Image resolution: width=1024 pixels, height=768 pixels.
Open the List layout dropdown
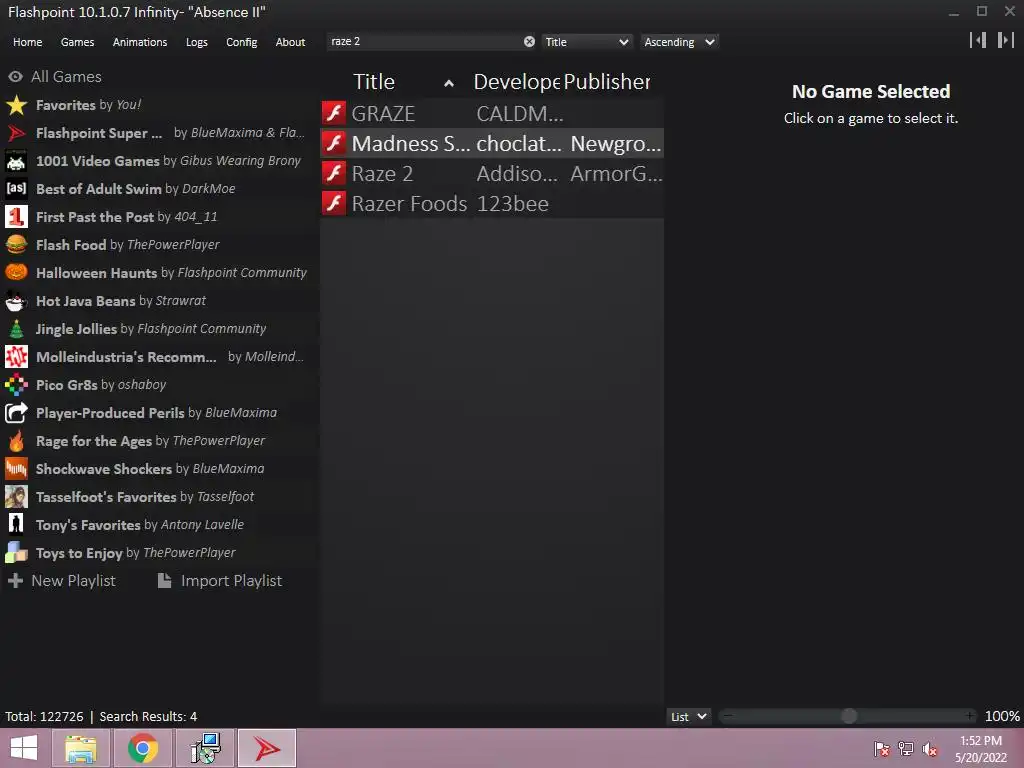(x=688, y=716)
